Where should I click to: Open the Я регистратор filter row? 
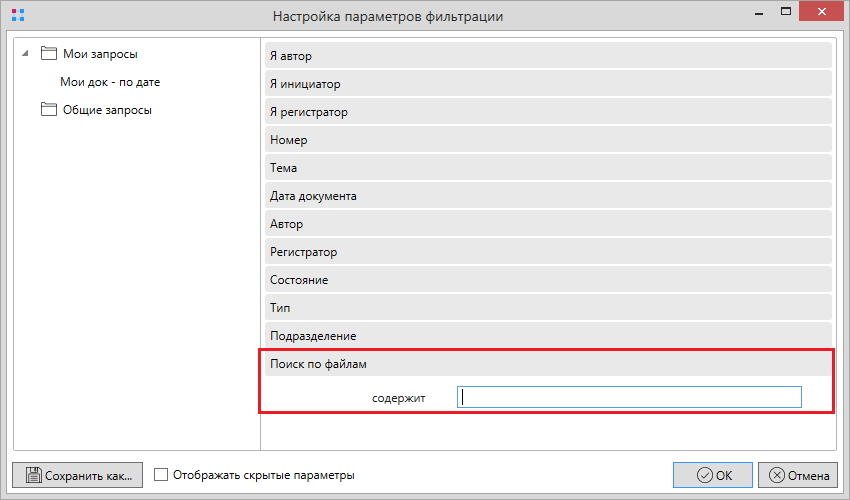tap(548, 112)
